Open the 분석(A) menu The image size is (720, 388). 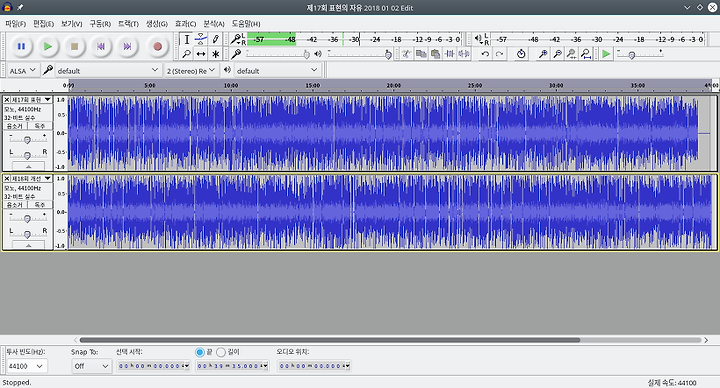[214, 23]
